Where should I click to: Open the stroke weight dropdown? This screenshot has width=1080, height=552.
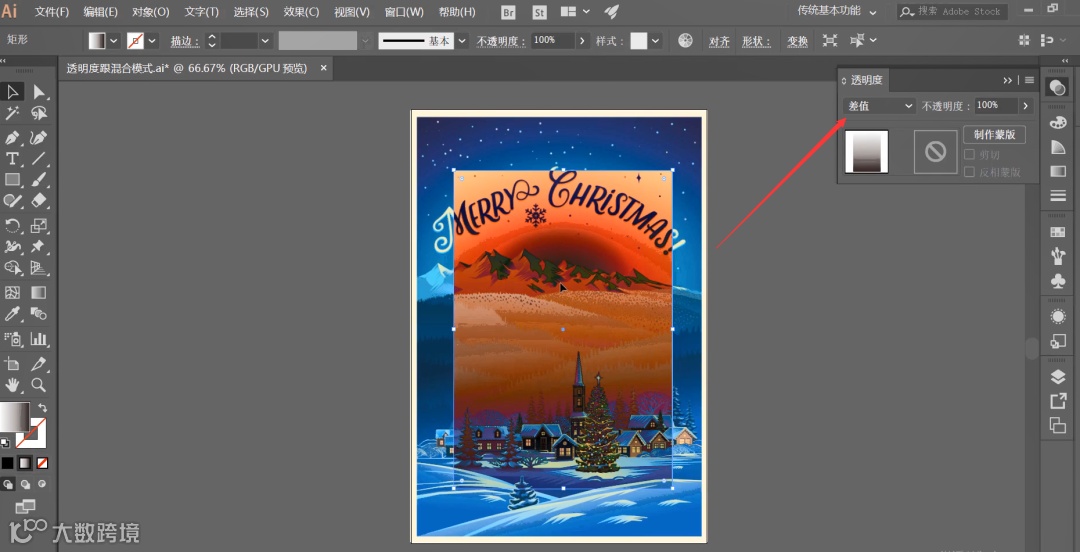[x=266, y=41]
